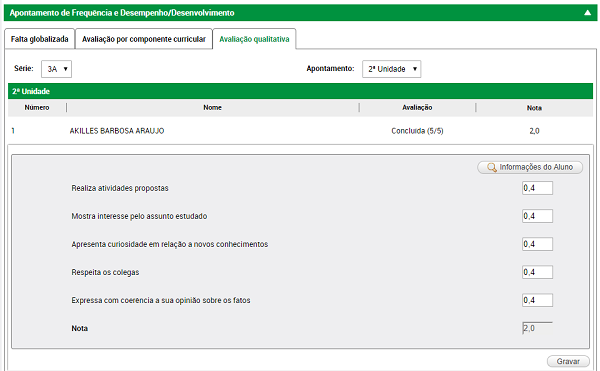Select the Avaliação qualitativa tab
The image size is (600, 371).
[x=254, y=39]
